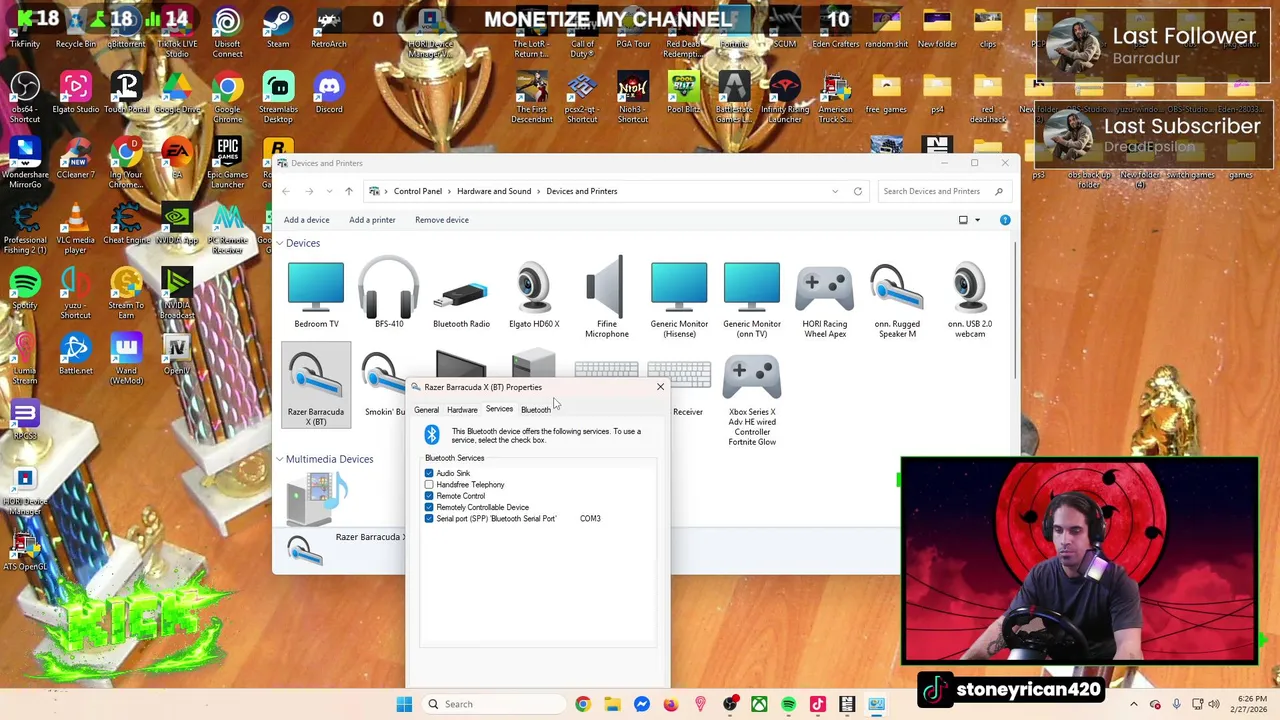Select the Fifine Microphone device
Image resolution: width=1280 pixels, height=720 pixels.
[606, 298]
